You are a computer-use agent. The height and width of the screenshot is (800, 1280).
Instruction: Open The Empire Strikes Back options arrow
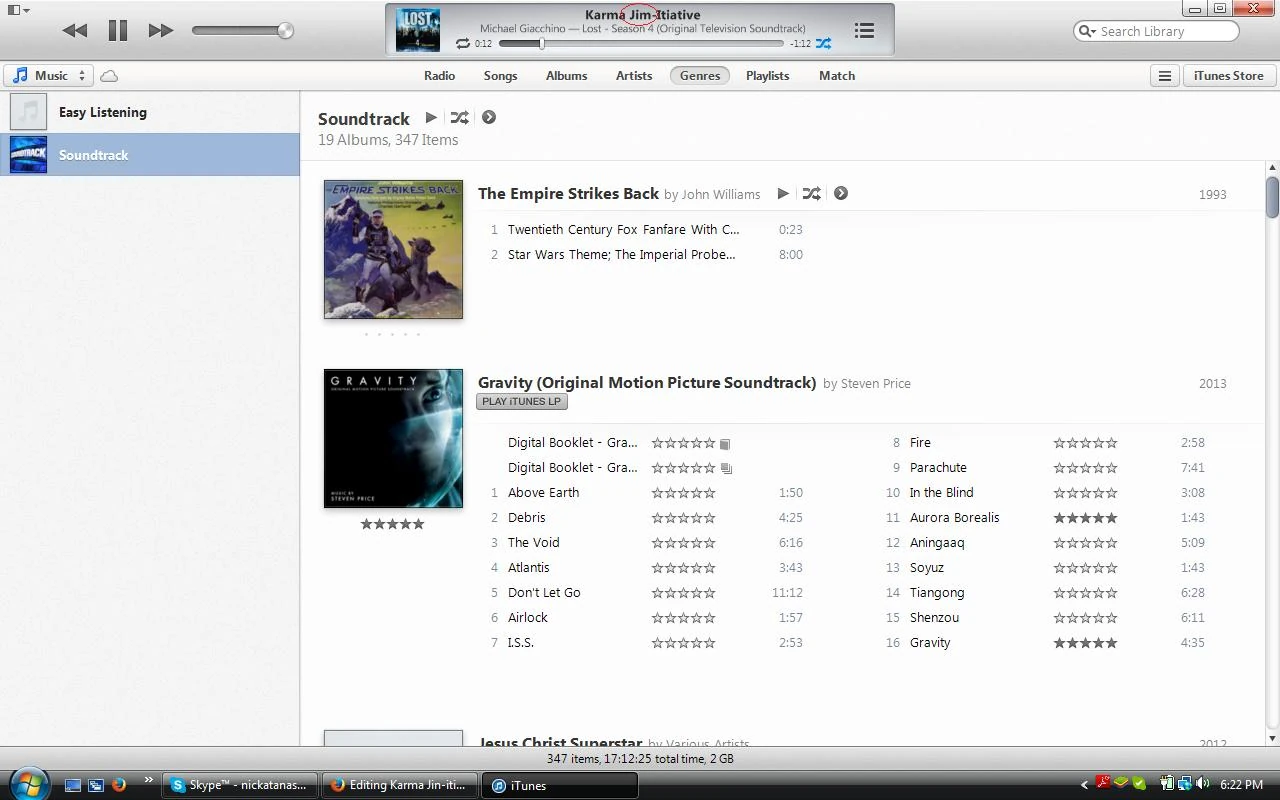point(841,193)
